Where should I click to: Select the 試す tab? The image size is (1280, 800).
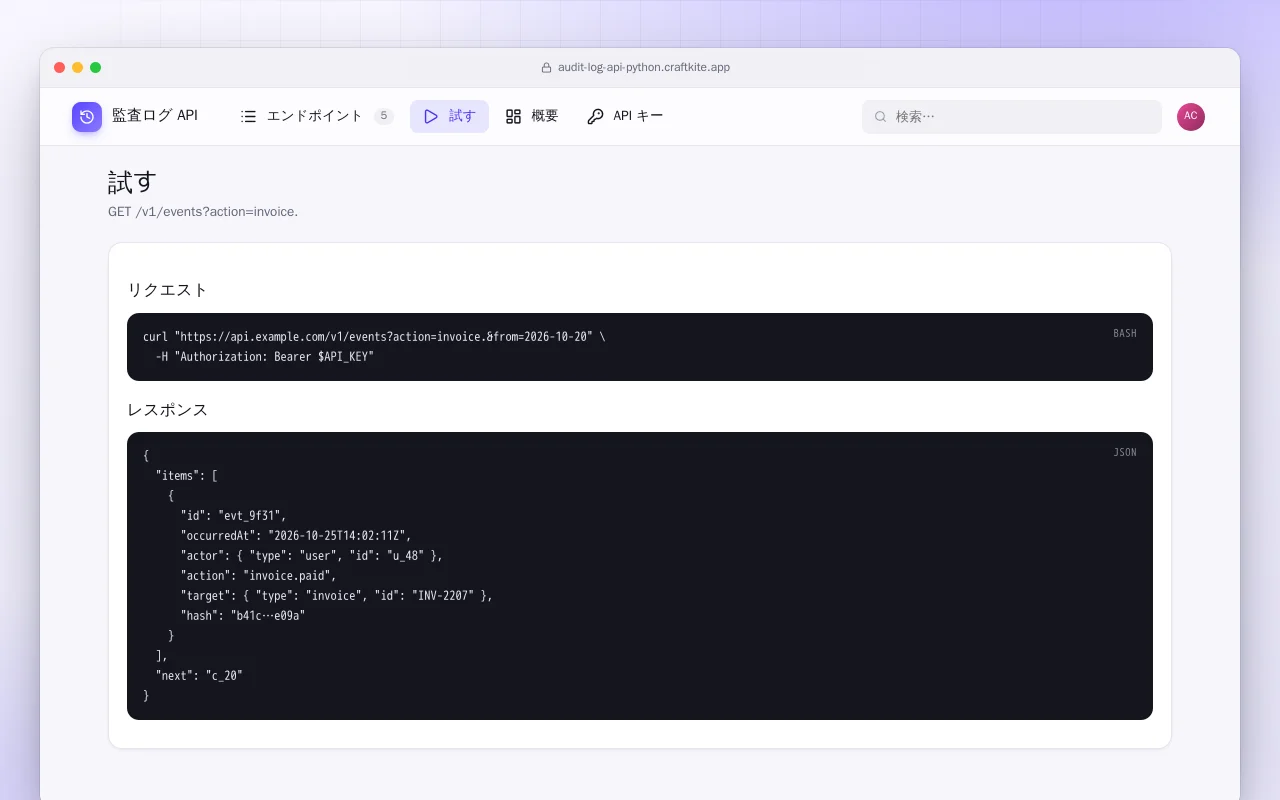coord(449,116)
